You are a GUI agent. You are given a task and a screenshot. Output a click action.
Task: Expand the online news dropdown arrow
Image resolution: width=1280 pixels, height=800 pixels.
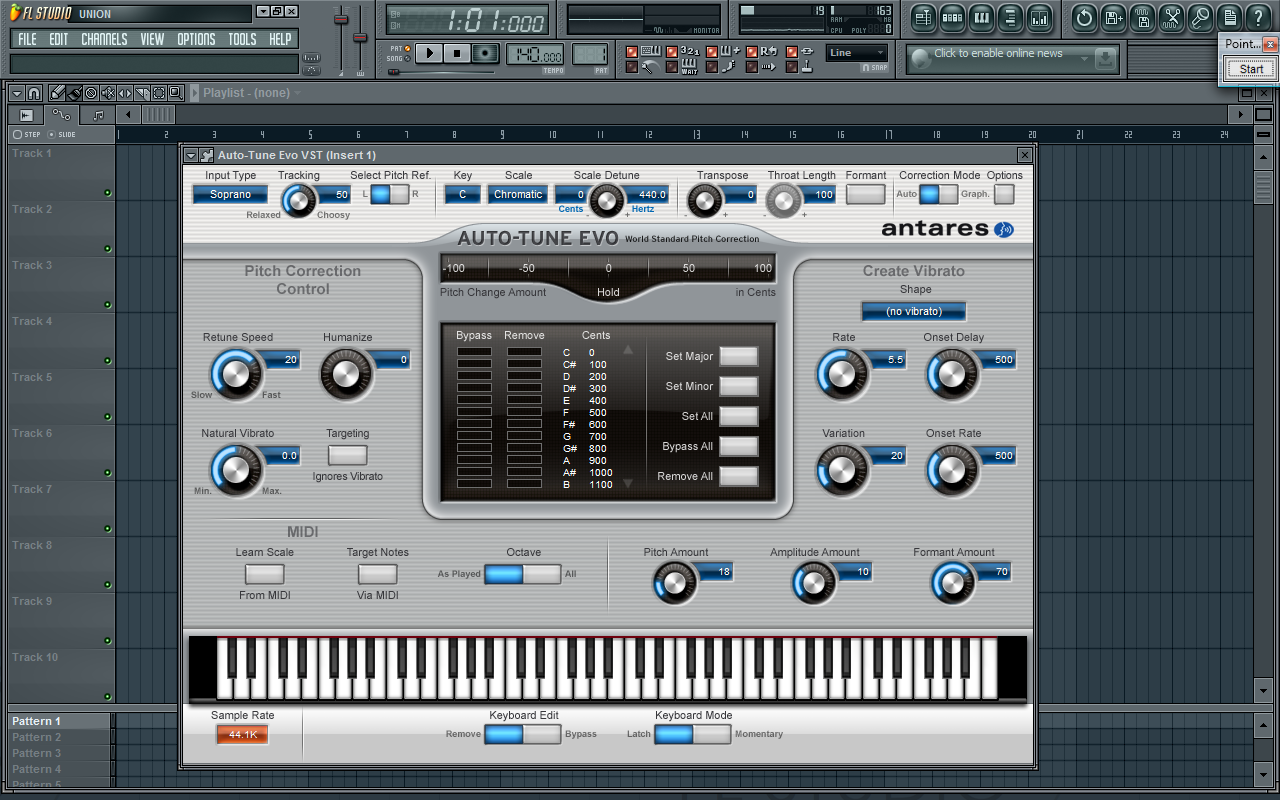(1083, 59)
